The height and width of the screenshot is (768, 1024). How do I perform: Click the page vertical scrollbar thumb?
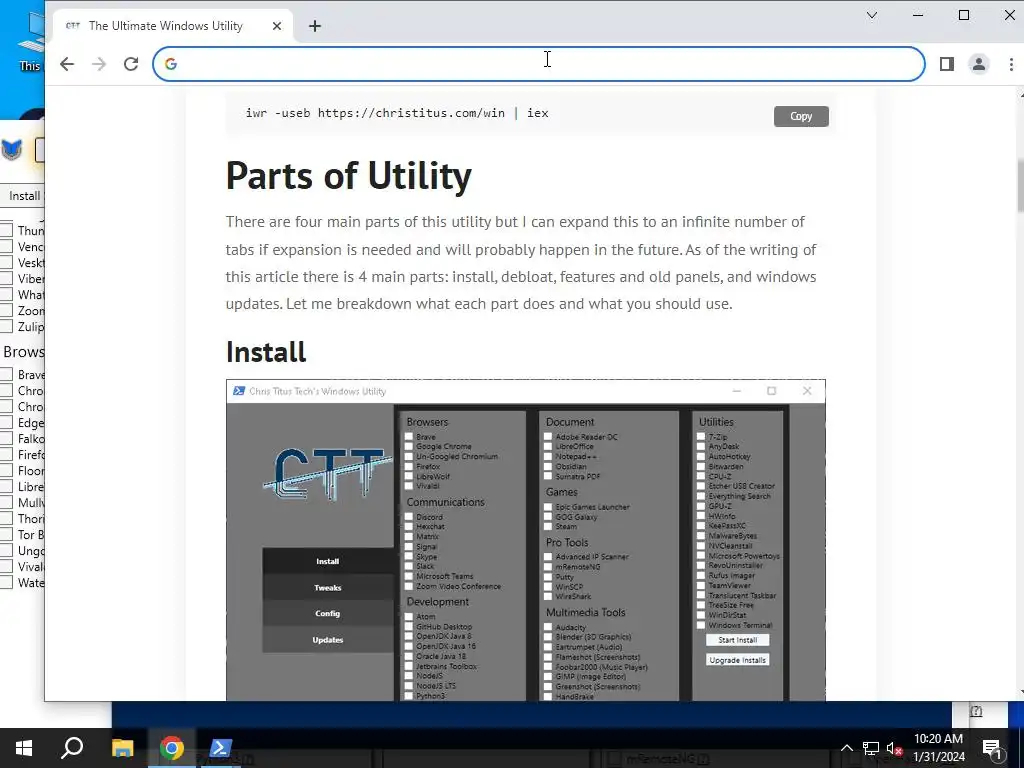(x=1020, y=186)
